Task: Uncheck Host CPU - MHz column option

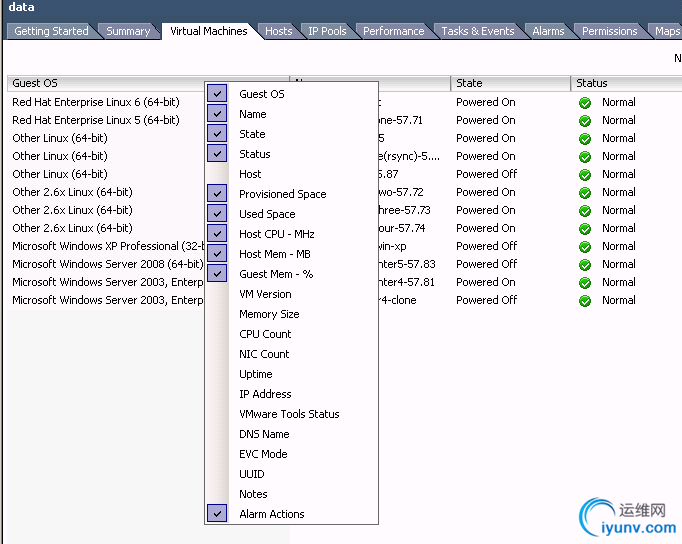Action: (217, 234)
